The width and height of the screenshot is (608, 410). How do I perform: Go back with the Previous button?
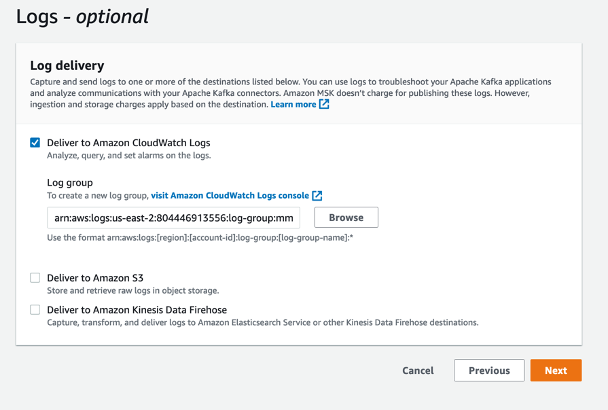[489, 370]
